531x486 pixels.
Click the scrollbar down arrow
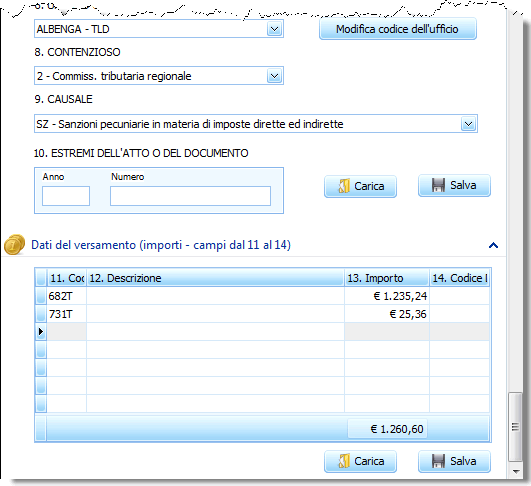(x=516, y=471)
